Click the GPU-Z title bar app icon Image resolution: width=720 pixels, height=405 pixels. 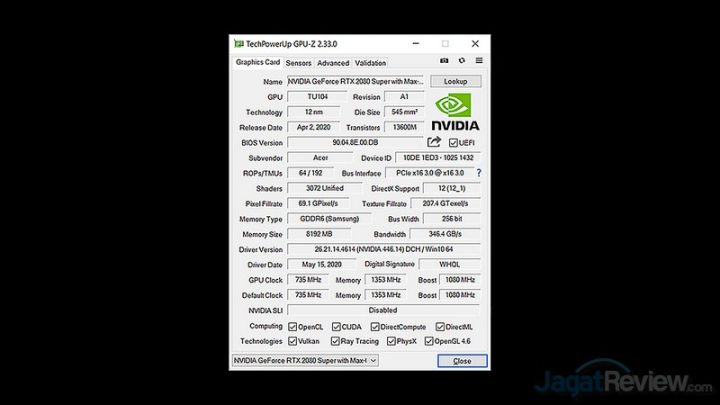239,44
